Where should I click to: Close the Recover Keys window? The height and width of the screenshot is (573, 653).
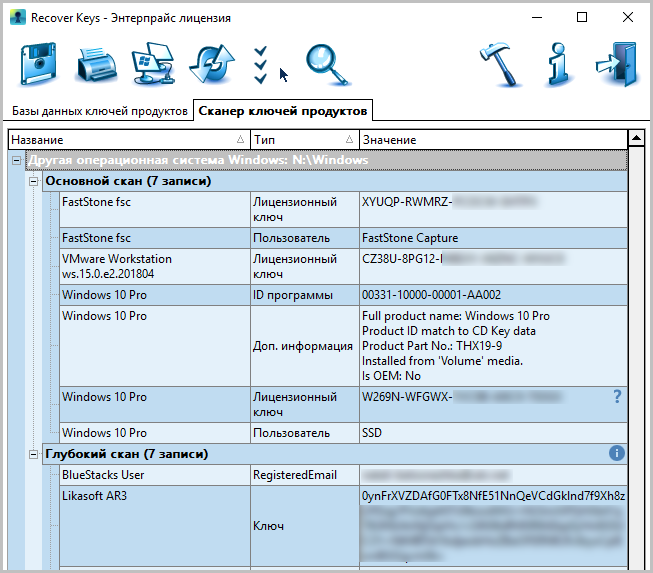[628, 17]
